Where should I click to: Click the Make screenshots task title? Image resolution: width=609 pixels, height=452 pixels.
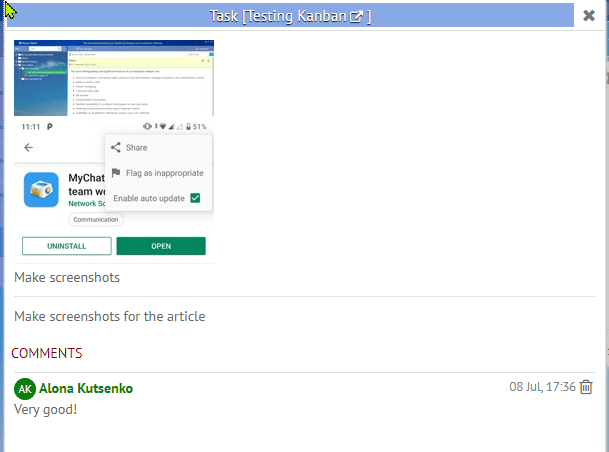[x=67, y=278]
